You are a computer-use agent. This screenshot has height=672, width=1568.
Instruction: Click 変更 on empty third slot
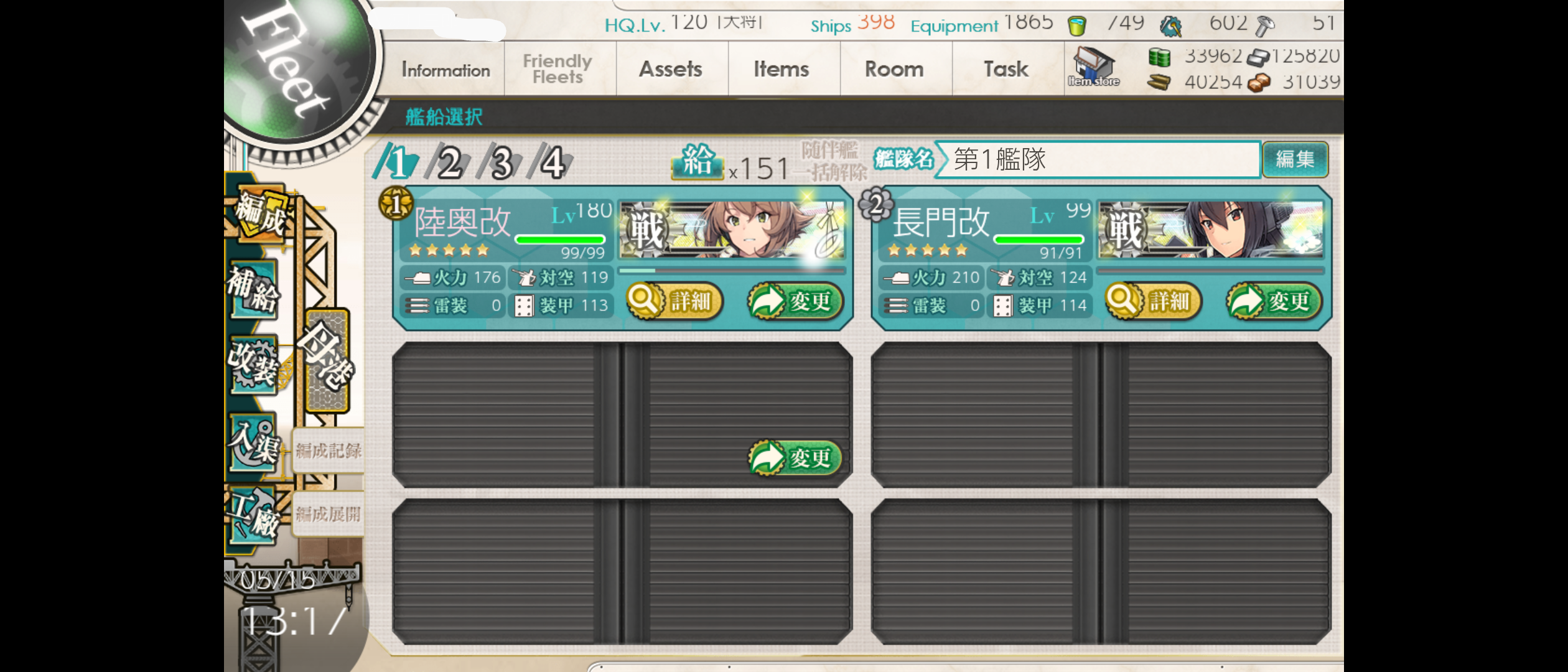coord(795,459)
